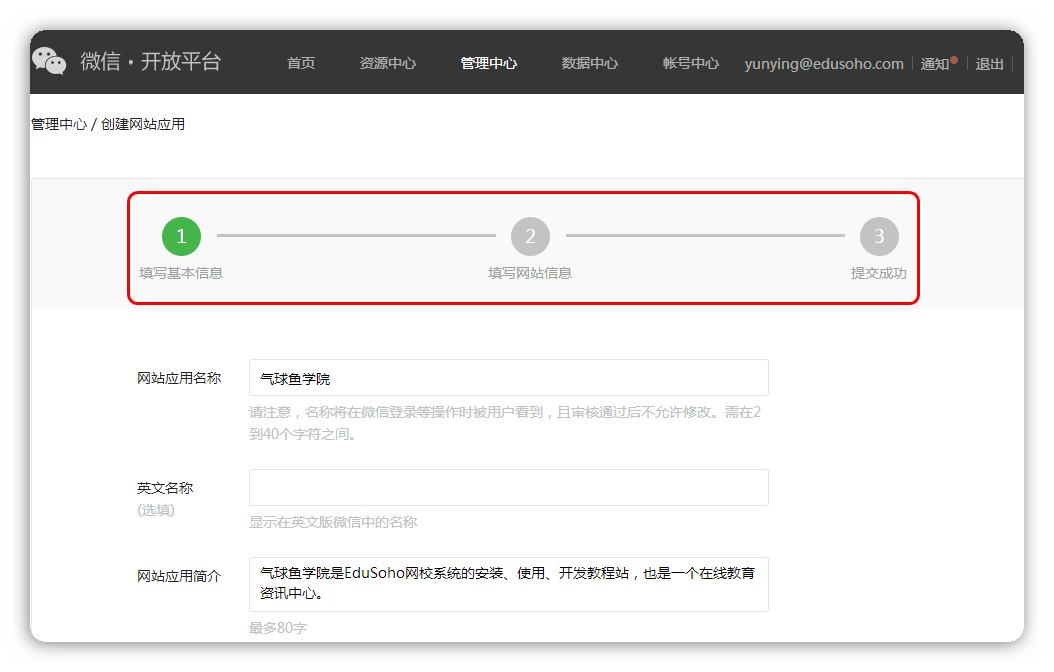The image size is (1054, 672).
Task: Click the empty 英文名称 input field
Action: point(508,488)
